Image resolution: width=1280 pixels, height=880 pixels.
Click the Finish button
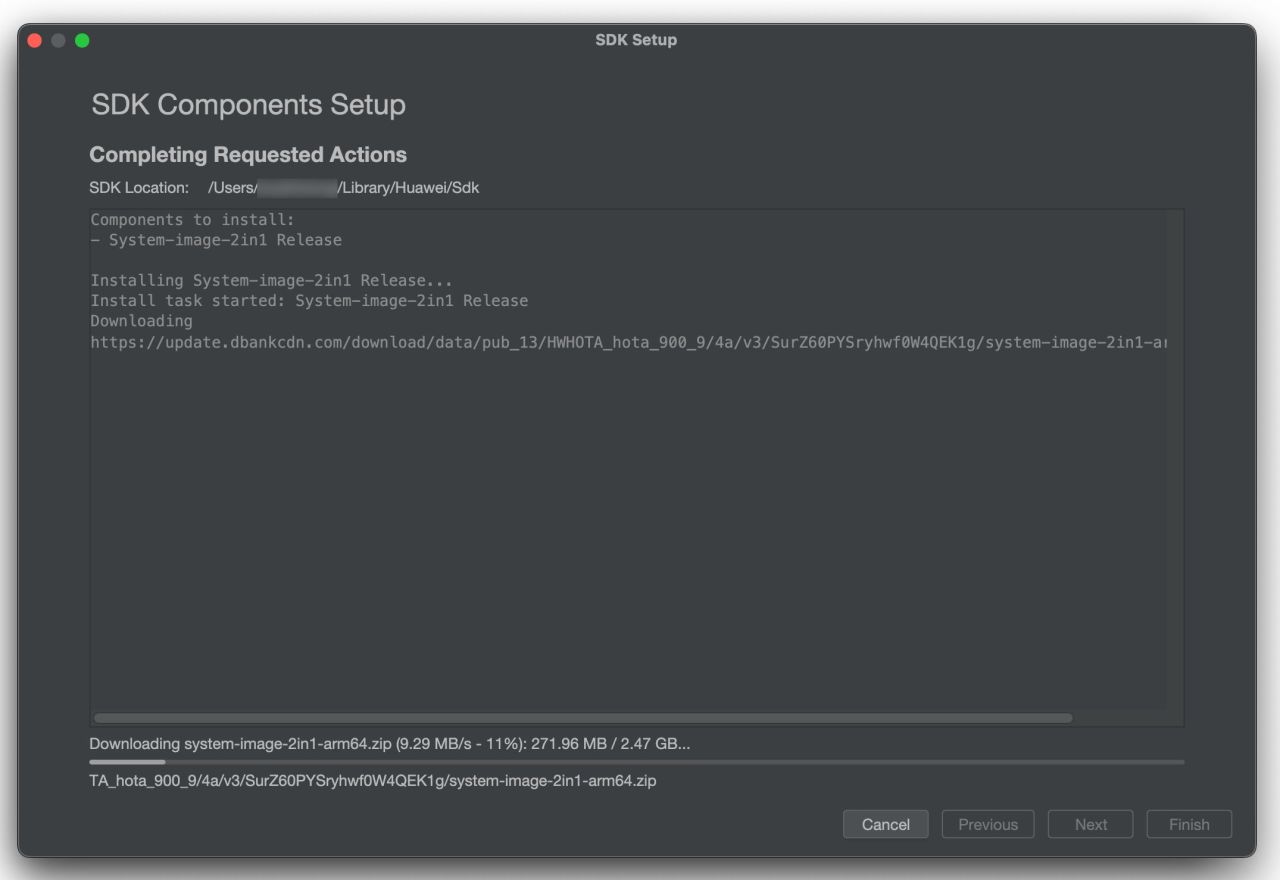[x=1189, y=825]
